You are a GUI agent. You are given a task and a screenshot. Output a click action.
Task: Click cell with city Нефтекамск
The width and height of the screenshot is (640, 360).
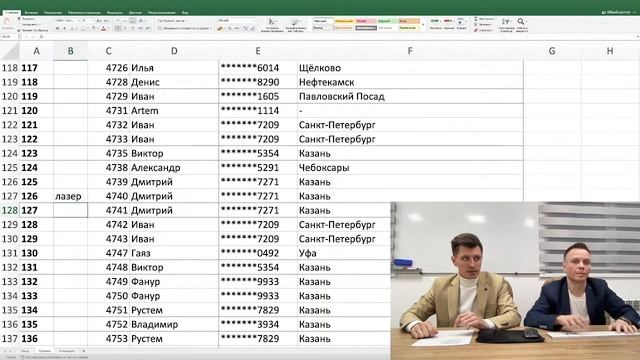click(410, 82)
